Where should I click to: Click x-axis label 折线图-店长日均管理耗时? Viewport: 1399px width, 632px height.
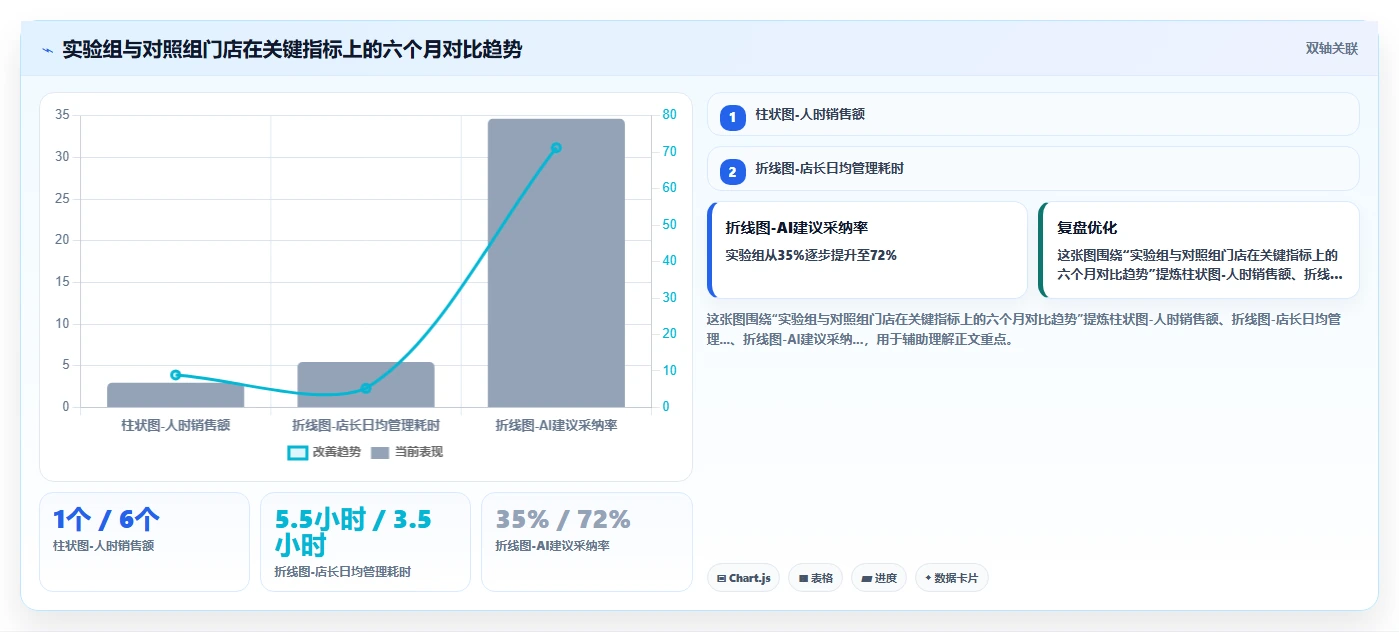366,425
